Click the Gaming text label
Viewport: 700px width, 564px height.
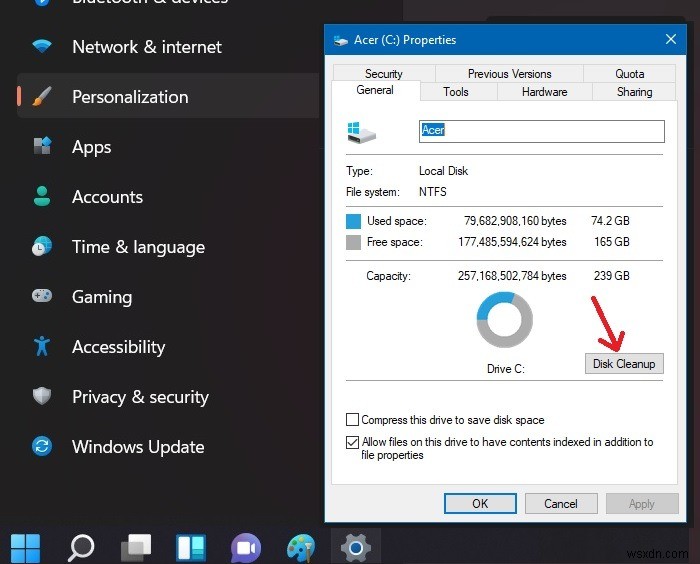[102, 297]
